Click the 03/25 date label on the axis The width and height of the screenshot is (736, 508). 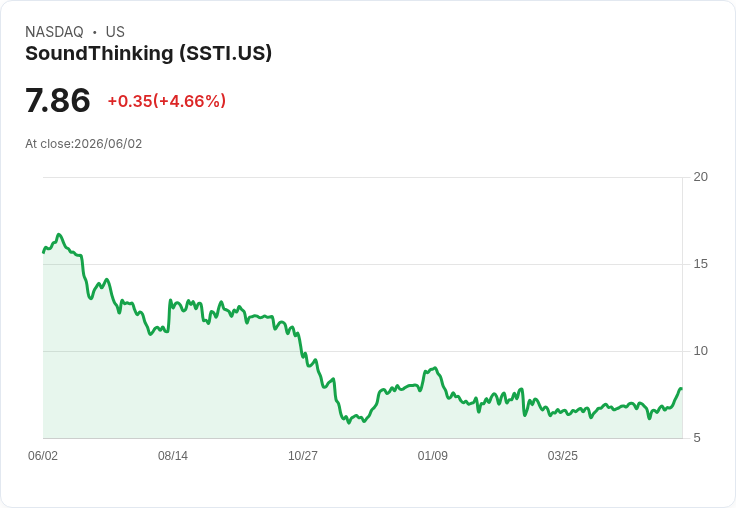click(562, 455)
